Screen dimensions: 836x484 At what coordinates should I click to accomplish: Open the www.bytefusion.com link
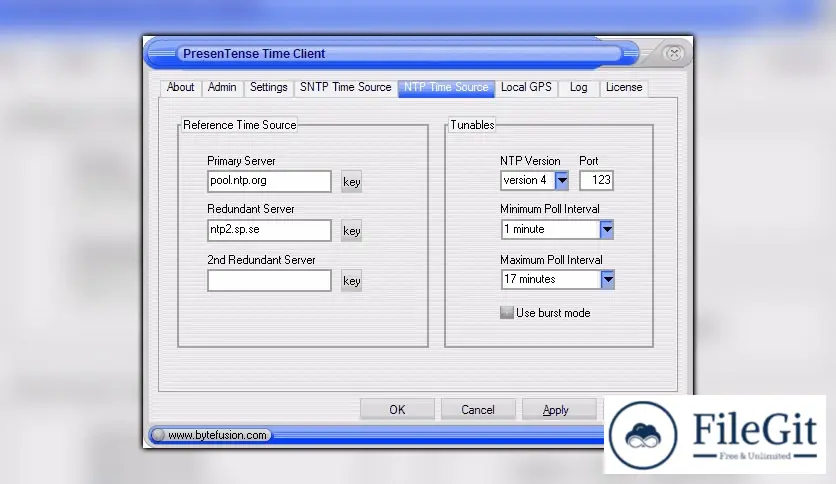point(217,435)
